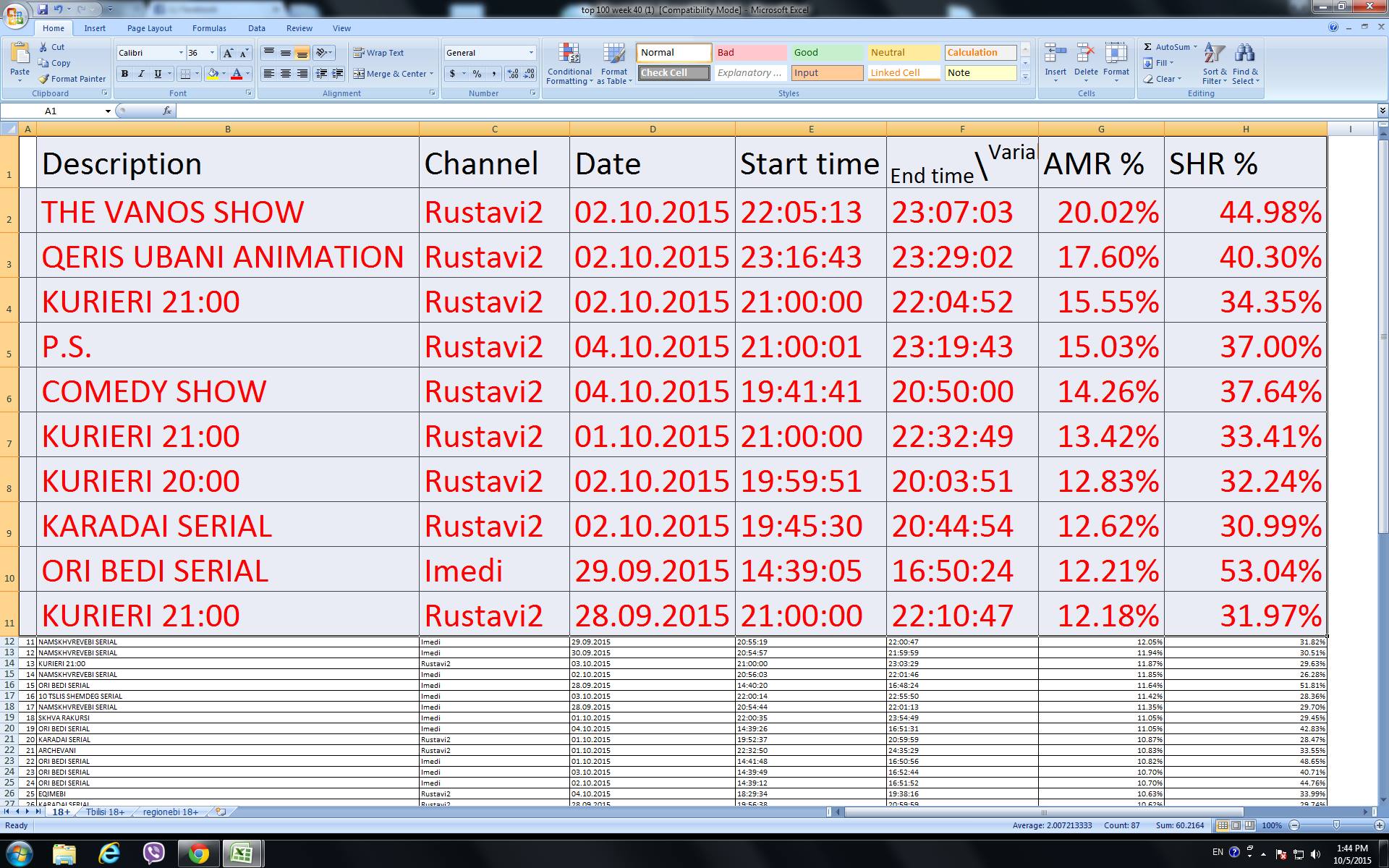Click the Increase Font Size icon
This screenshot has height=868, width=1389.
tap(228, 53)
